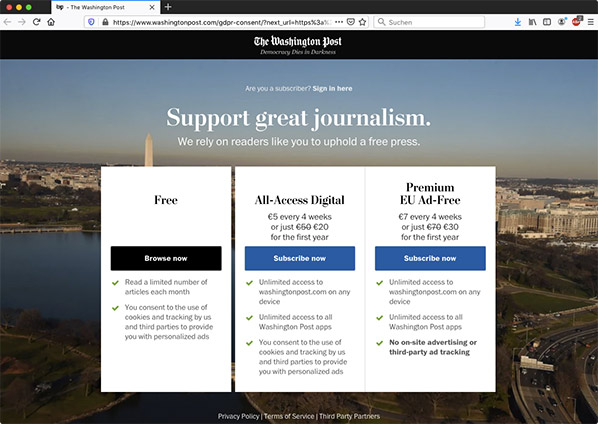Subscribe now to Premium EU Ad-Free
Screen dimensions: 598x424
[x=430, y=259]
